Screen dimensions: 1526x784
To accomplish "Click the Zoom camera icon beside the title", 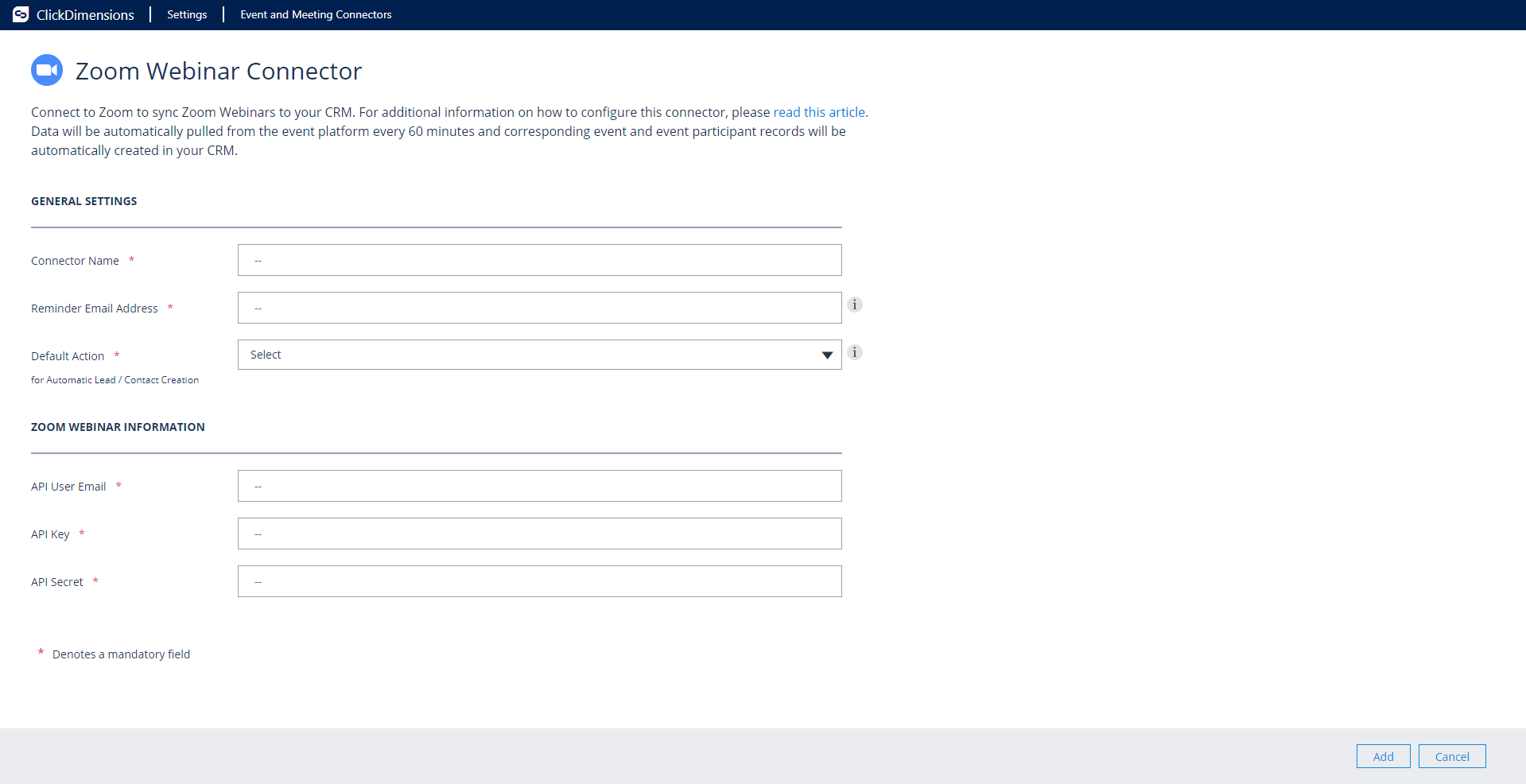I will click(x=47, y=70).
